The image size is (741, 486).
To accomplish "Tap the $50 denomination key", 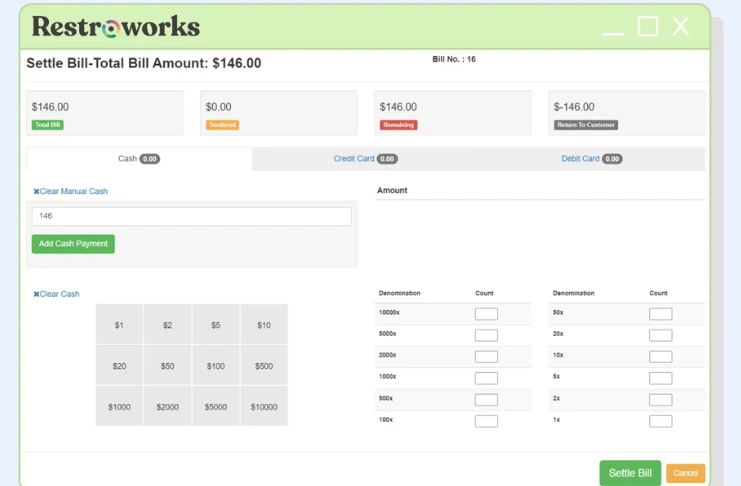I will click(x=168, y=365).
